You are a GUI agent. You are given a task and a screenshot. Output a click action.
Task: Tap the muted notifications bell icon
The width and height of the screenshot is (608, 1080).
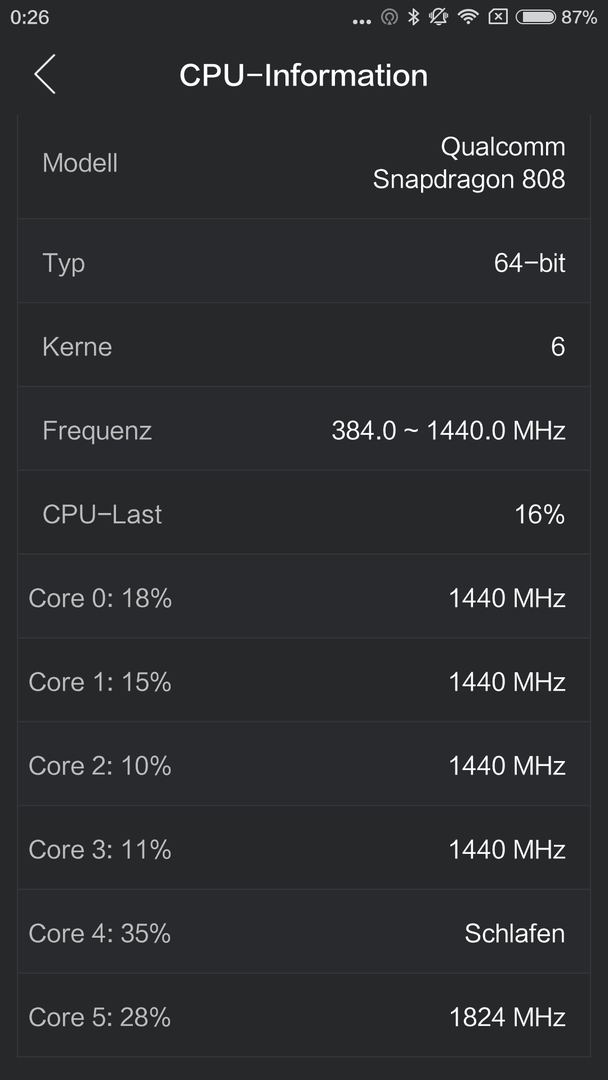(439, 17)
